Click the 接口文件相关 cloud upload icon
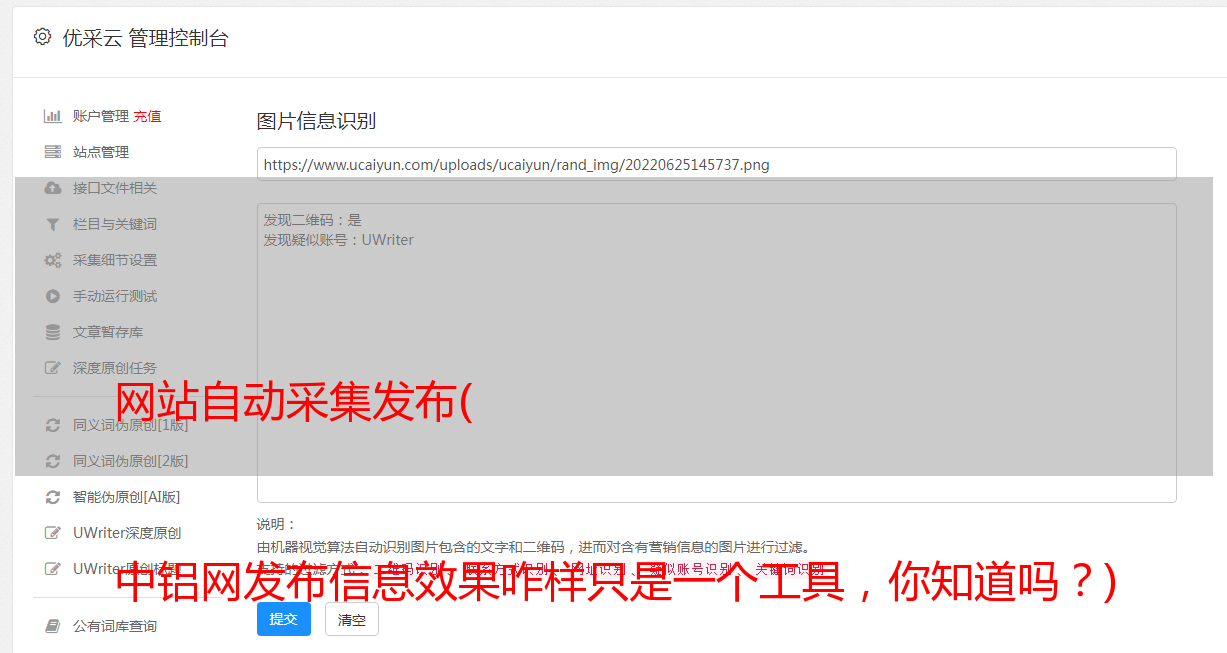 (x=53, y=188)
